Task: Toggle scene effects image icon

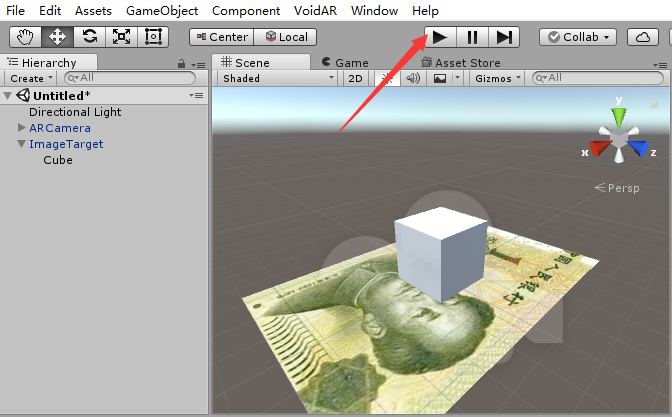Action: pyautogui.click(x=440, y=78)
